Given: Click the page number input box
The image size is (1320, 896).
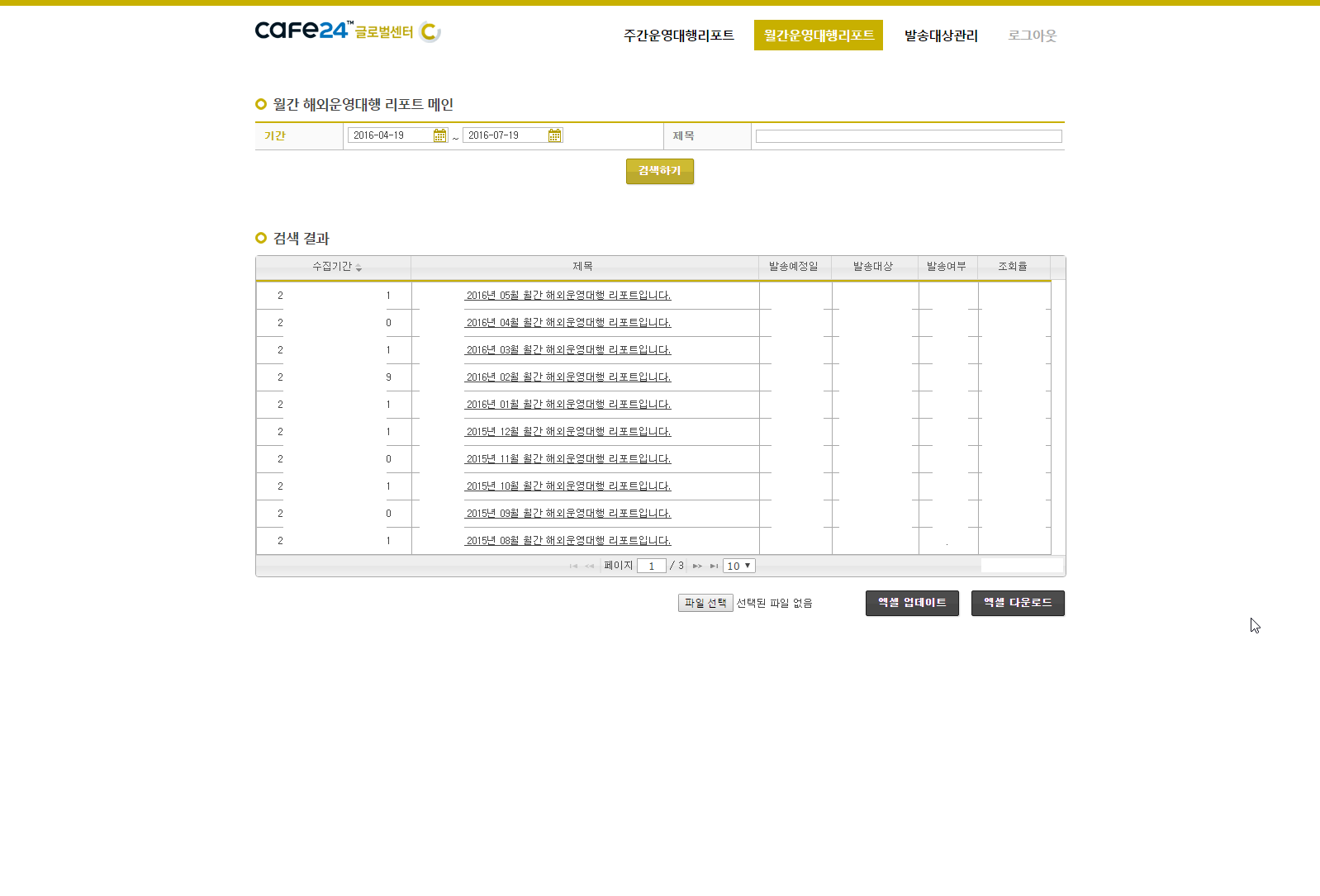Looking at the screenshot, I should [652, 566].
